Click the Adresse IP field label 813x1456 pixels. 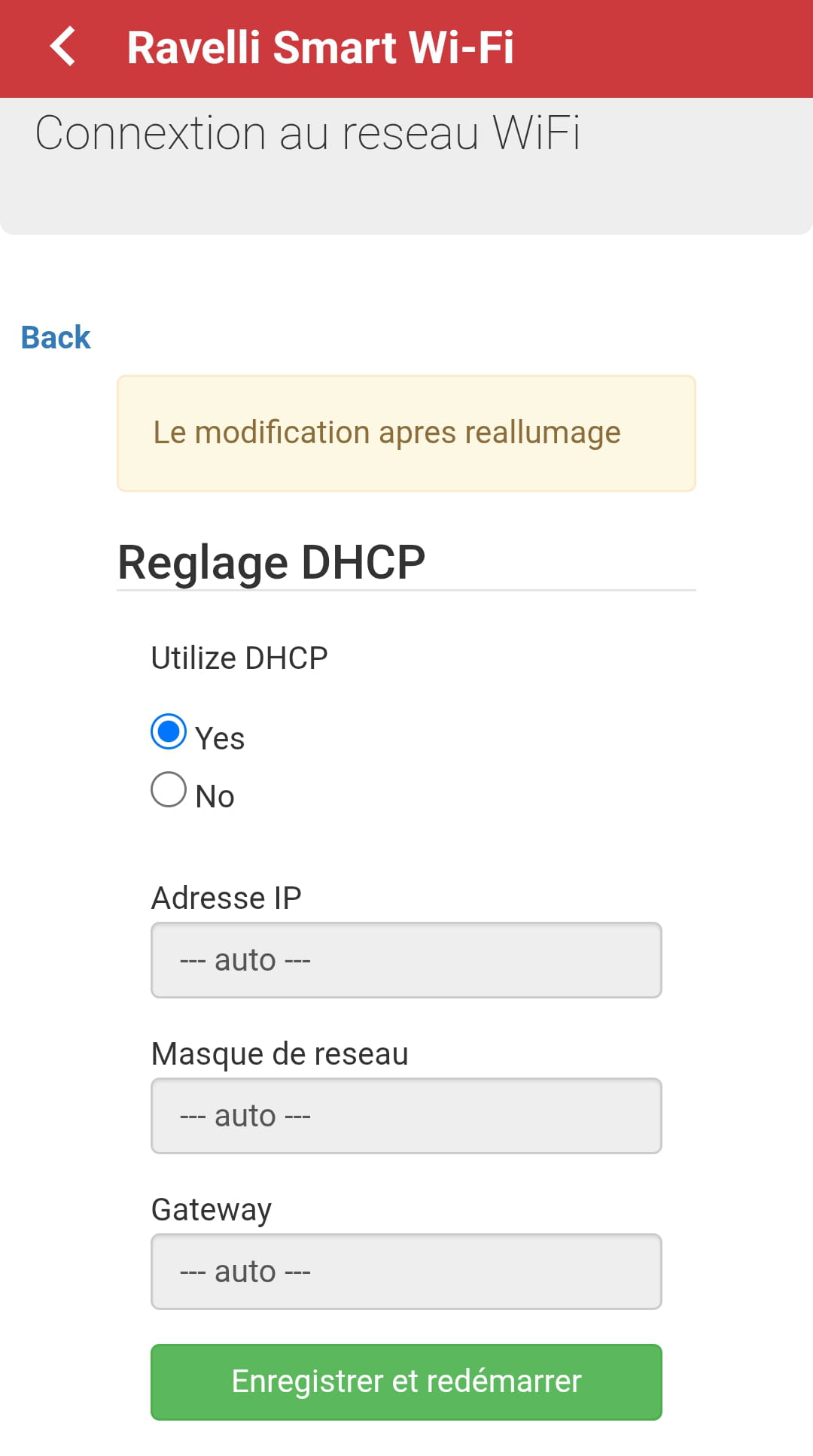[x=227, y=898]
